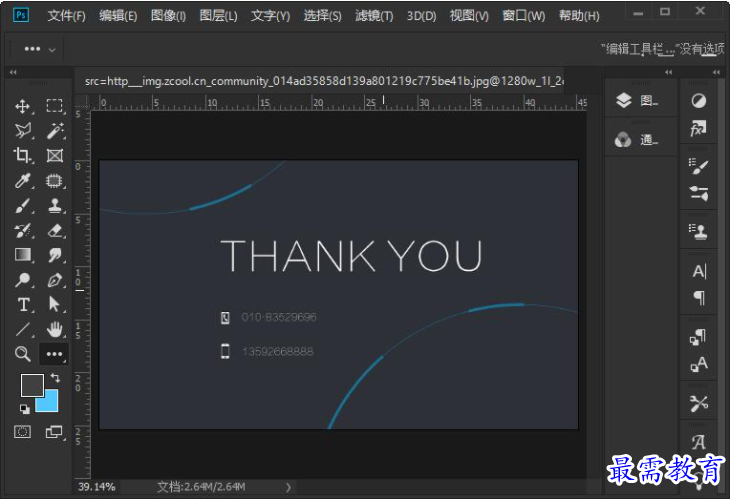Image resolution: width=731 pixels, height=501 pixels.
Task: Select the Dodge tool
Action: (22, 280)
